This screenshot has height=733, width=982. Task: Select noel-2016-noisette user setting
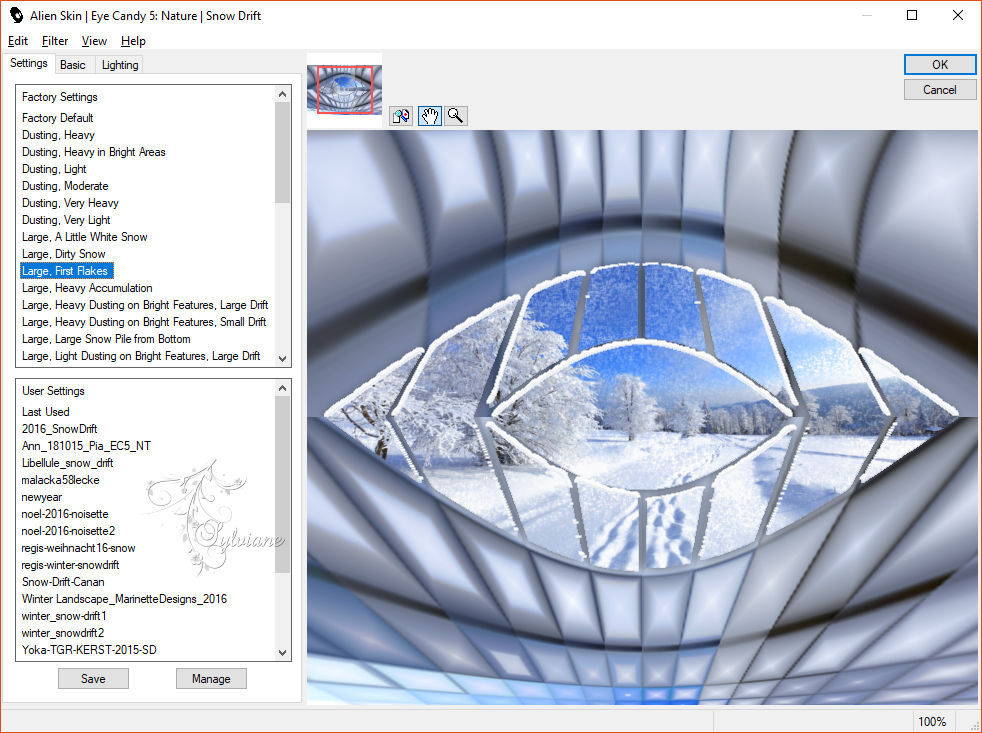[x=65, y=514]
